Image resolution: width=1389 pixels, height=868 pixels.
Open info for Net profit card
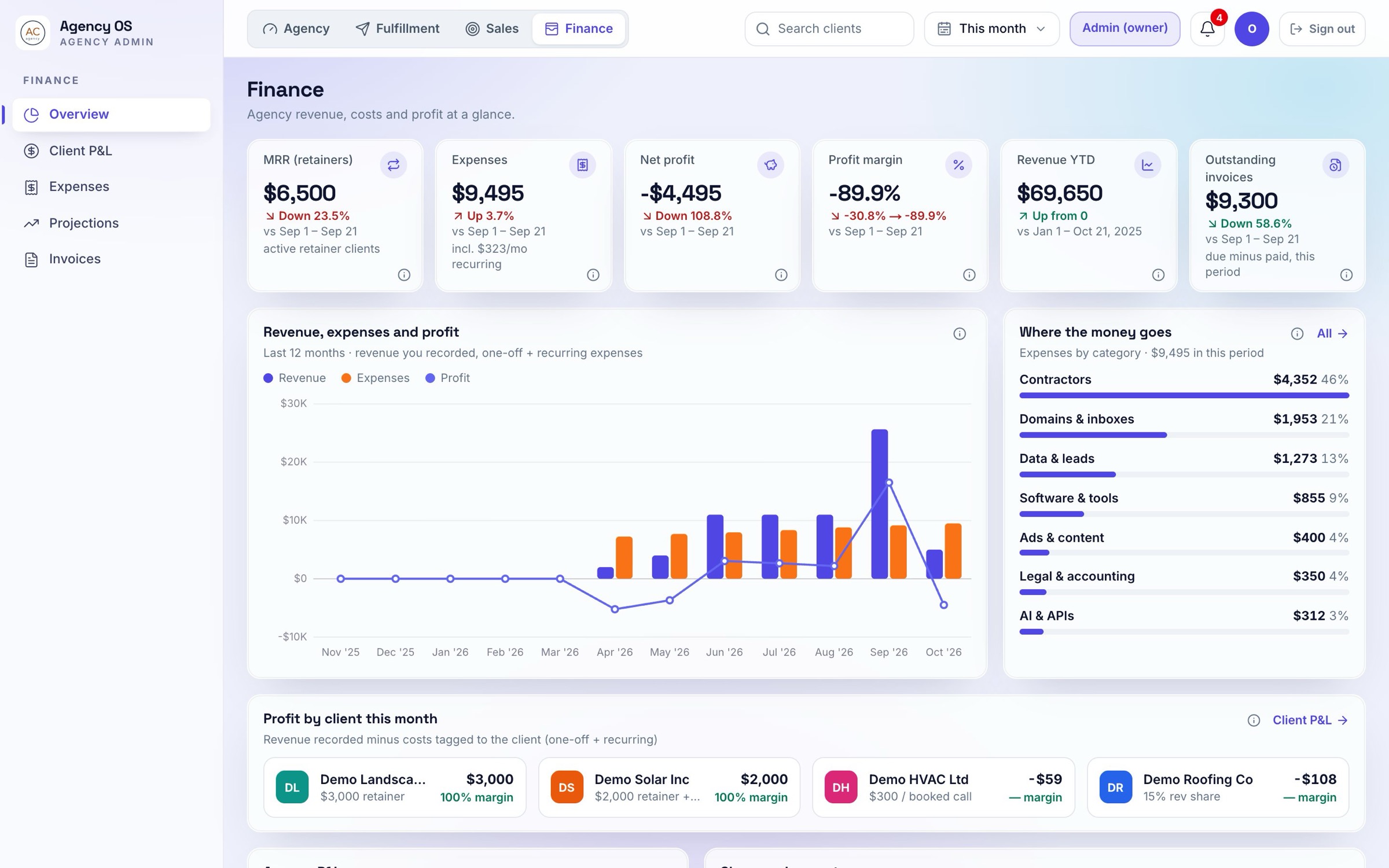tap(781, 275)
